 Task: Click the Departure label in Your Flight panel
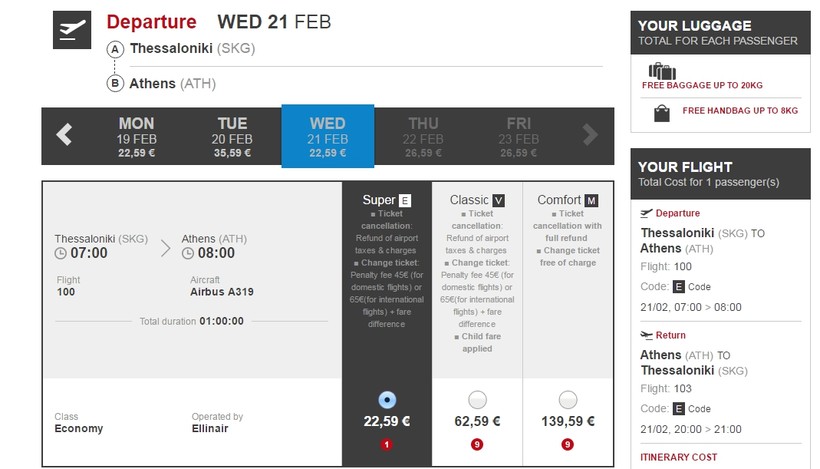point(677,213)
